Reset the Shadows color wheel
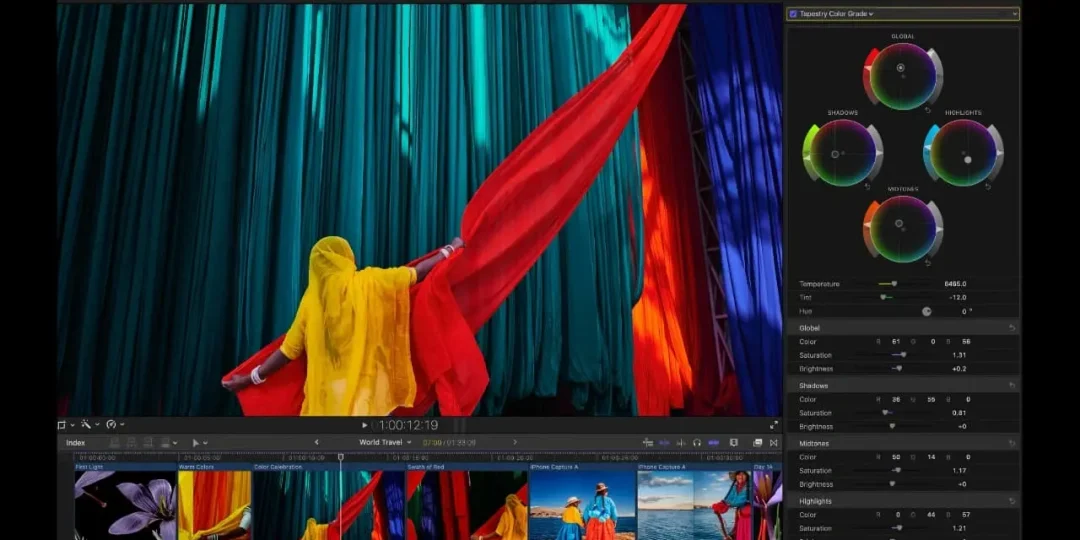This screenshot has width=1080, height=540. pos(866,187)
